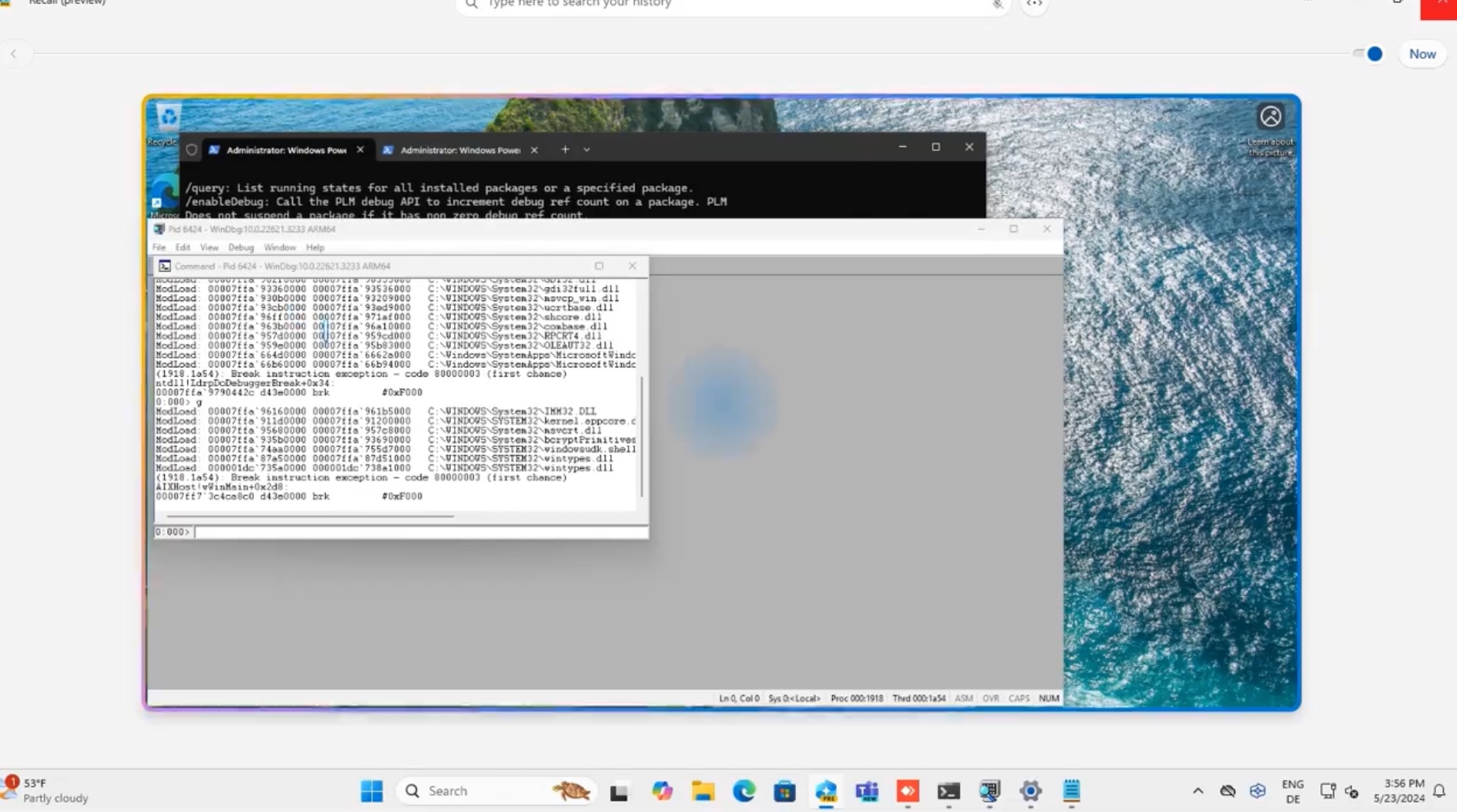The image size is (1457, 812).
Task: Close the first PowerShell tab
Action: (x=360, y=150)
